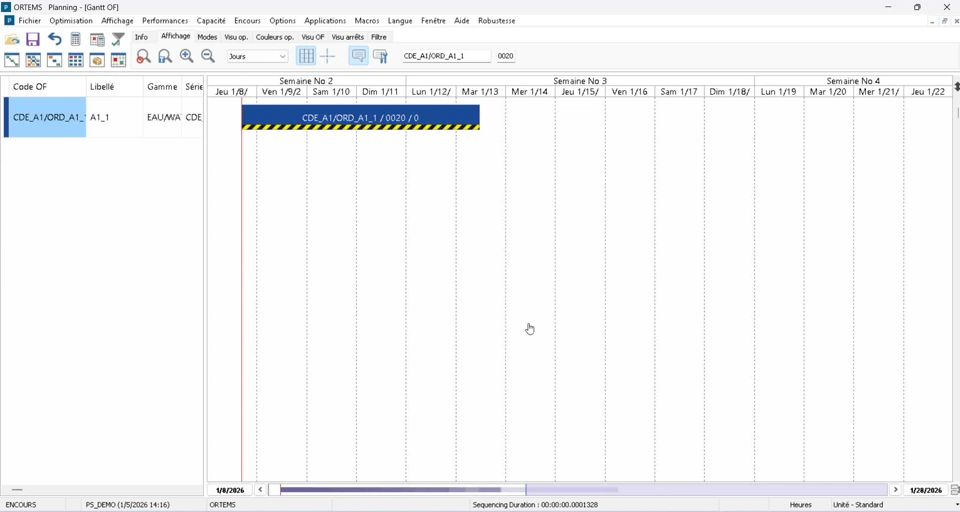Open the Optimisation menu
The height and width of the screenshot is (512, 960).
pyautogui.click(x=71, y=20)
